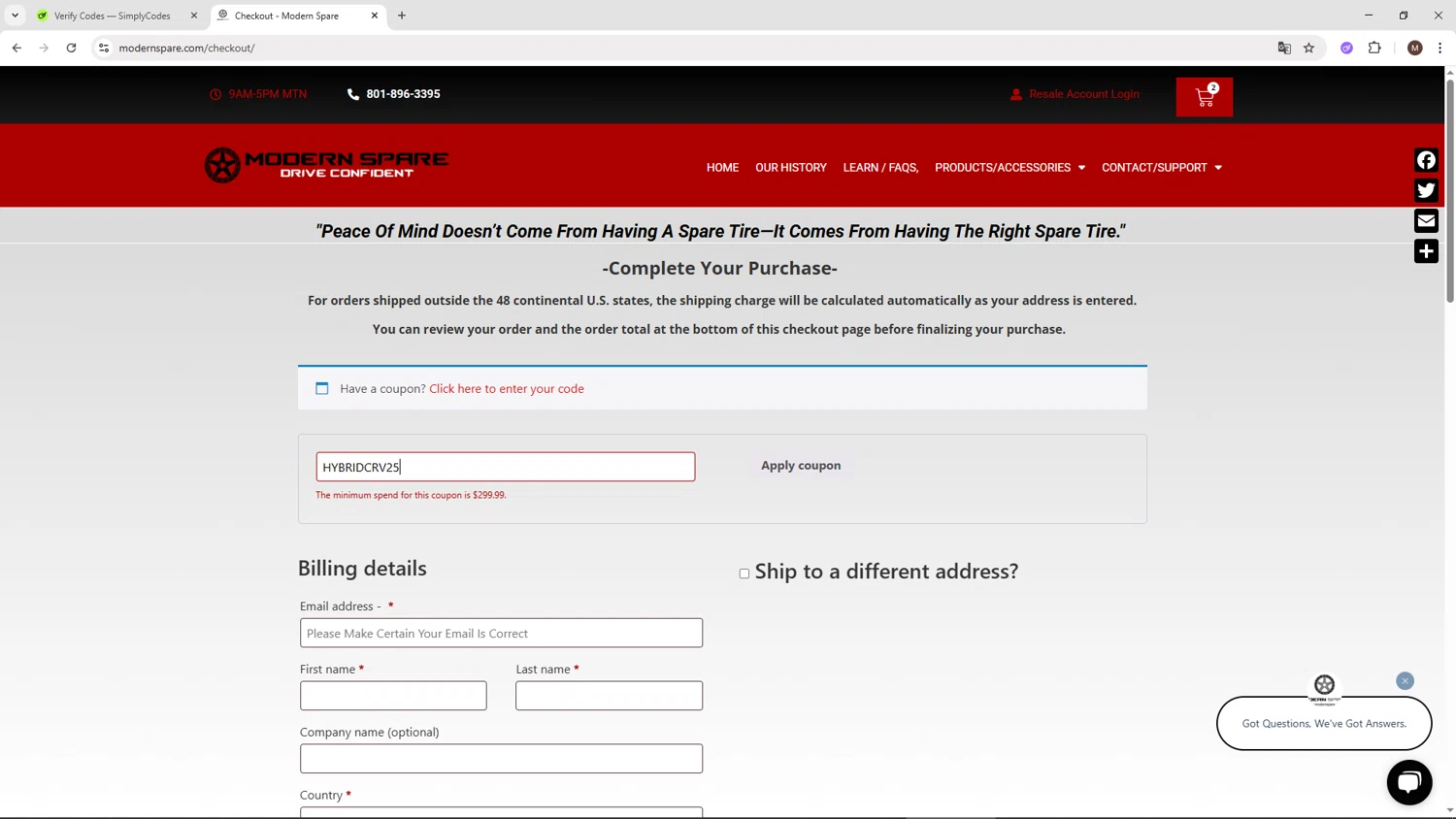Call 801-896-3395 phone link
Screen dimensions: 1456x819
pos(403,94)
